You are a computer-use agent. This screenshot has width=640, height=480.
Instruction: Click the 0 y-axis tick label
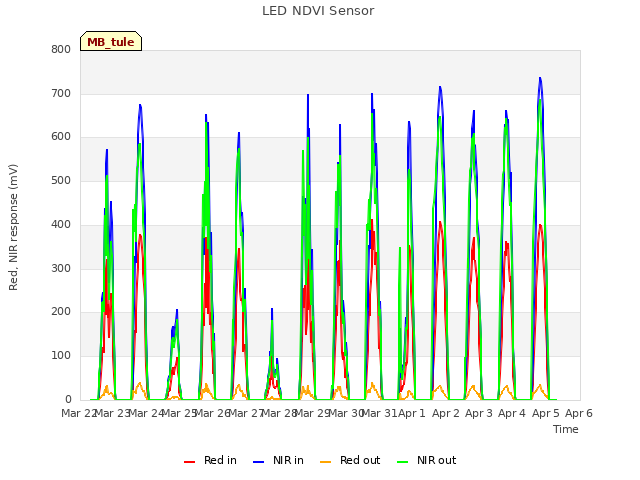point(68,399)
